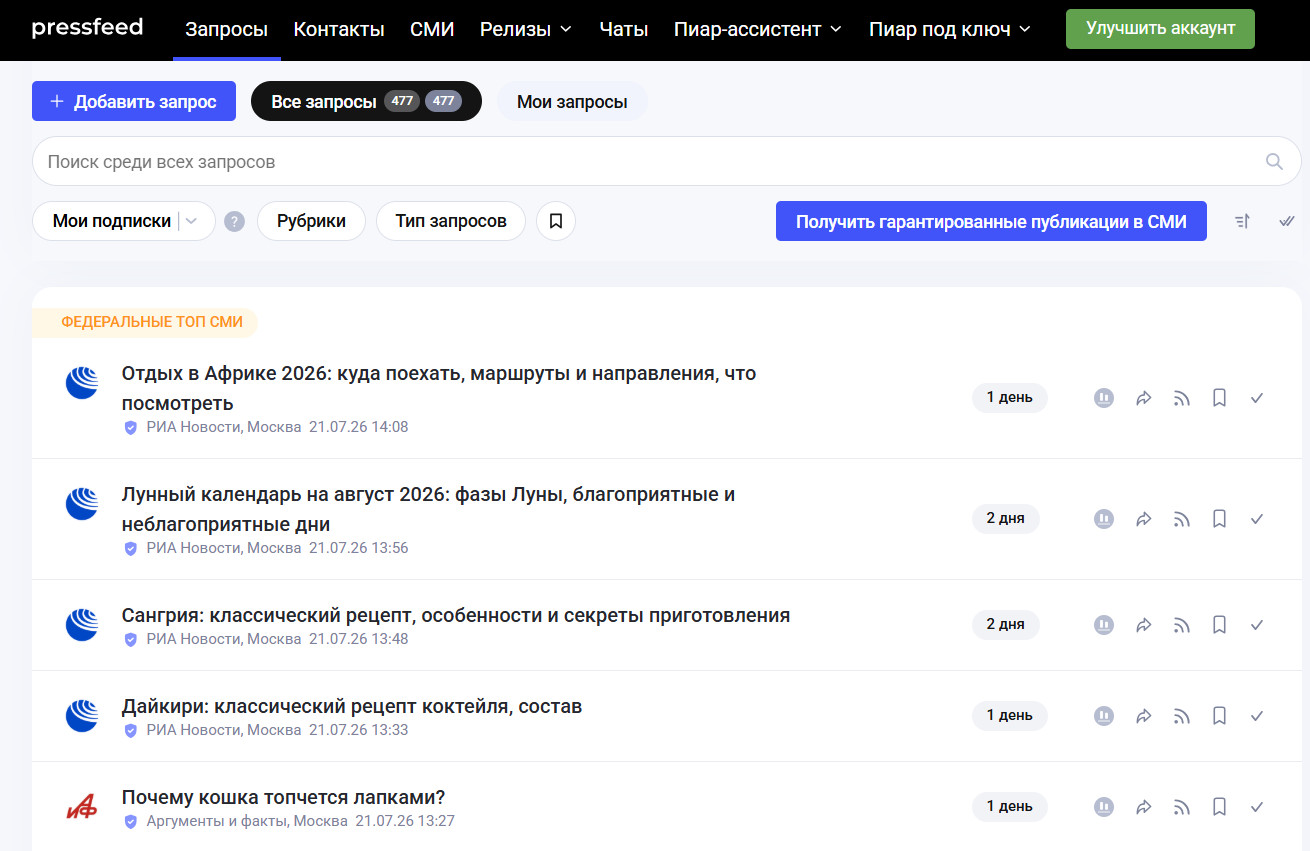Focus the Поиск среди всех запросов field
The image size is (1310, 851).
pos(650,161)
